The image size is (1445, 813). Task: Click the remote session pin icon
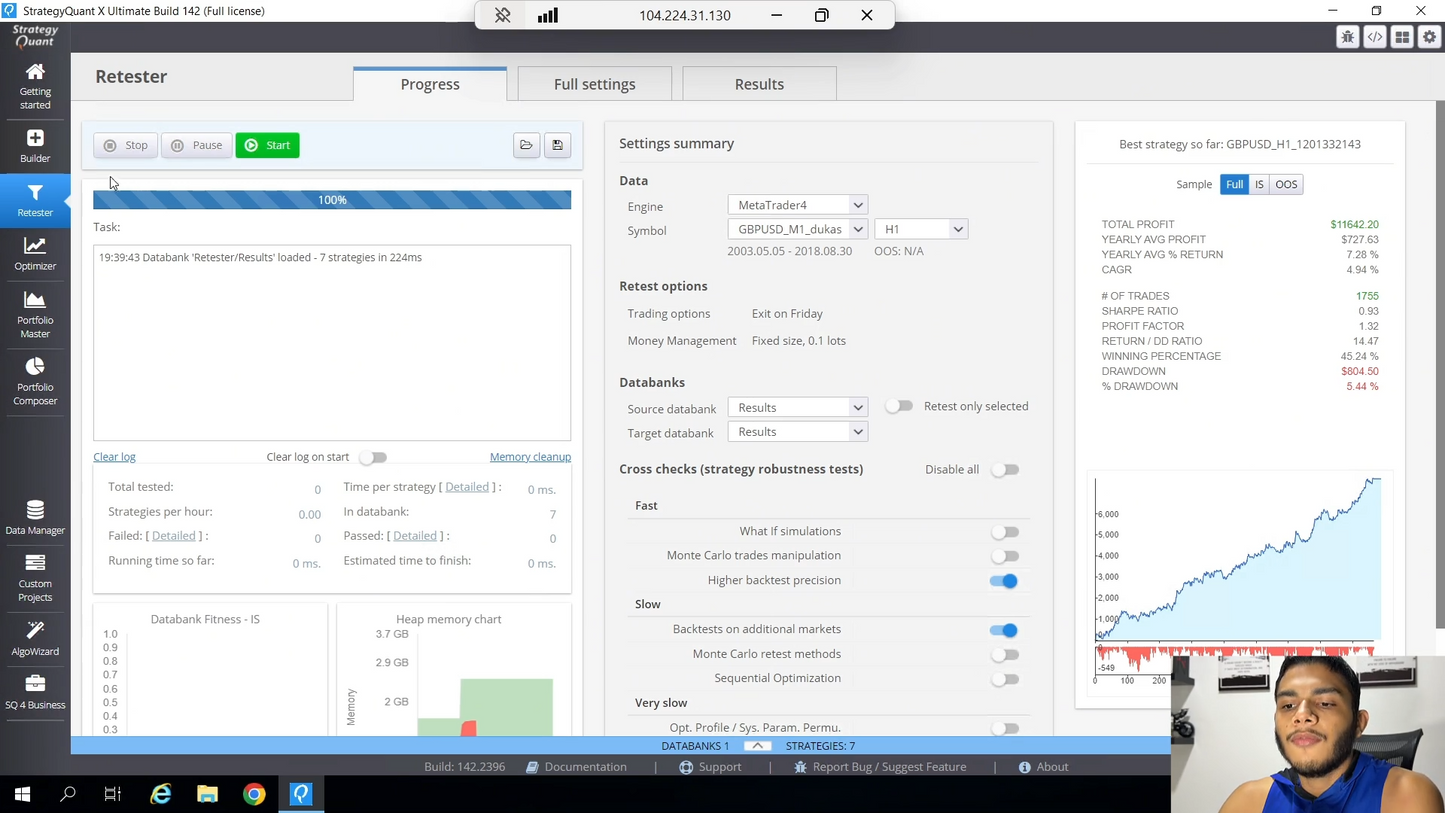click(503, 15)
